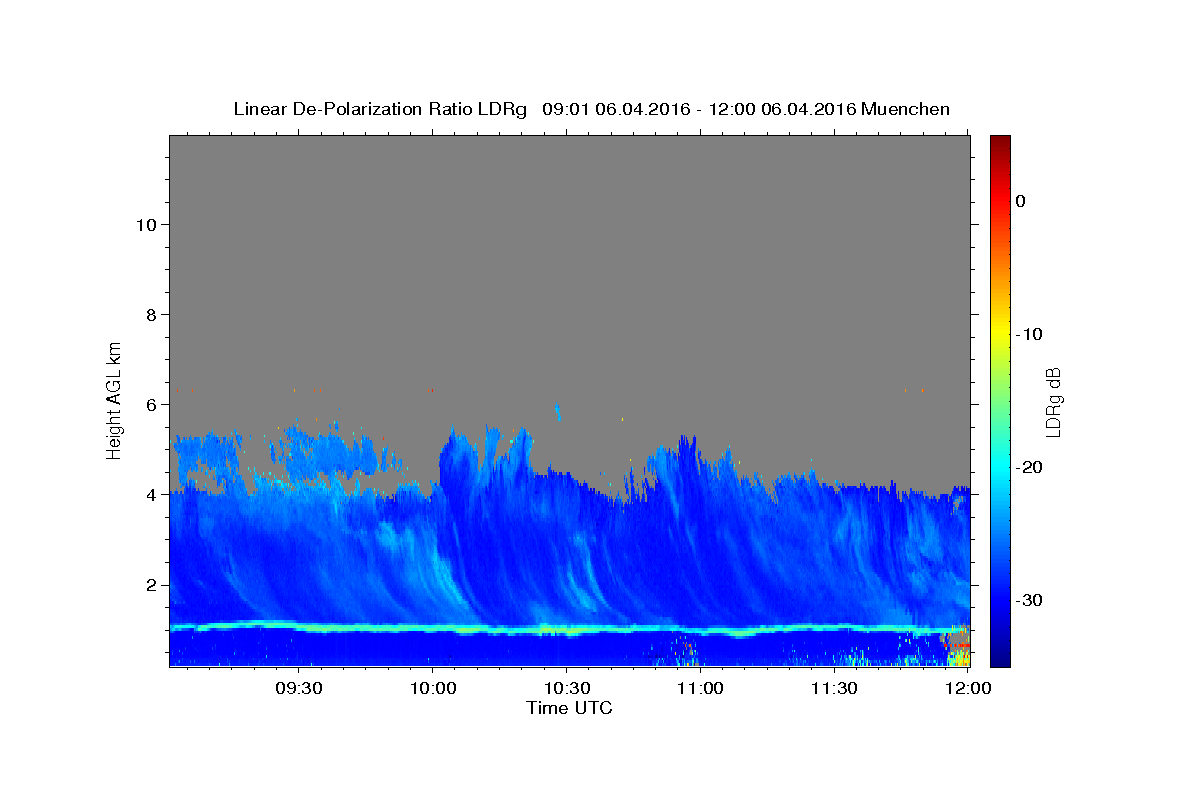This screenshot has height=800, width=1200.
Task: Click the '12:00' time axis label
Action: tap(967, 688)
